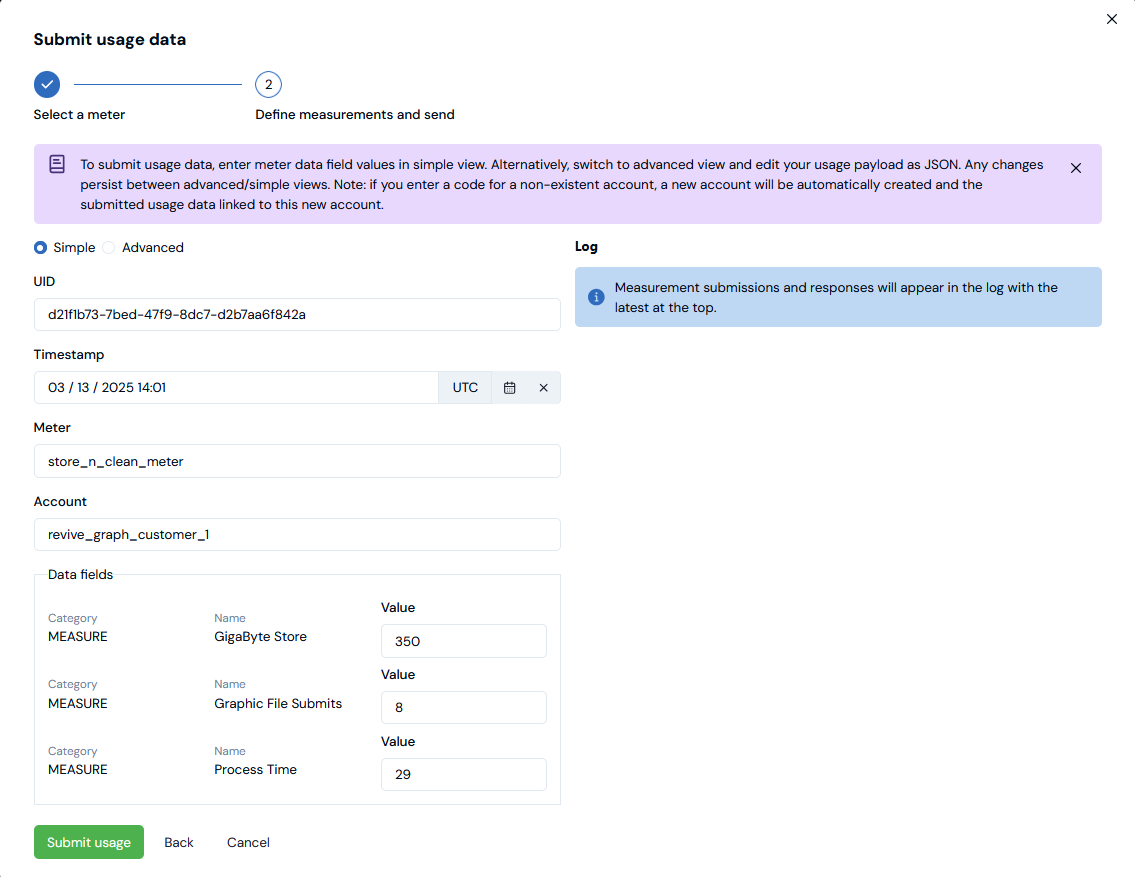Dismiss the purple instructions banner
This screenshot has height=877, width=1135.
pos(1076,168)
